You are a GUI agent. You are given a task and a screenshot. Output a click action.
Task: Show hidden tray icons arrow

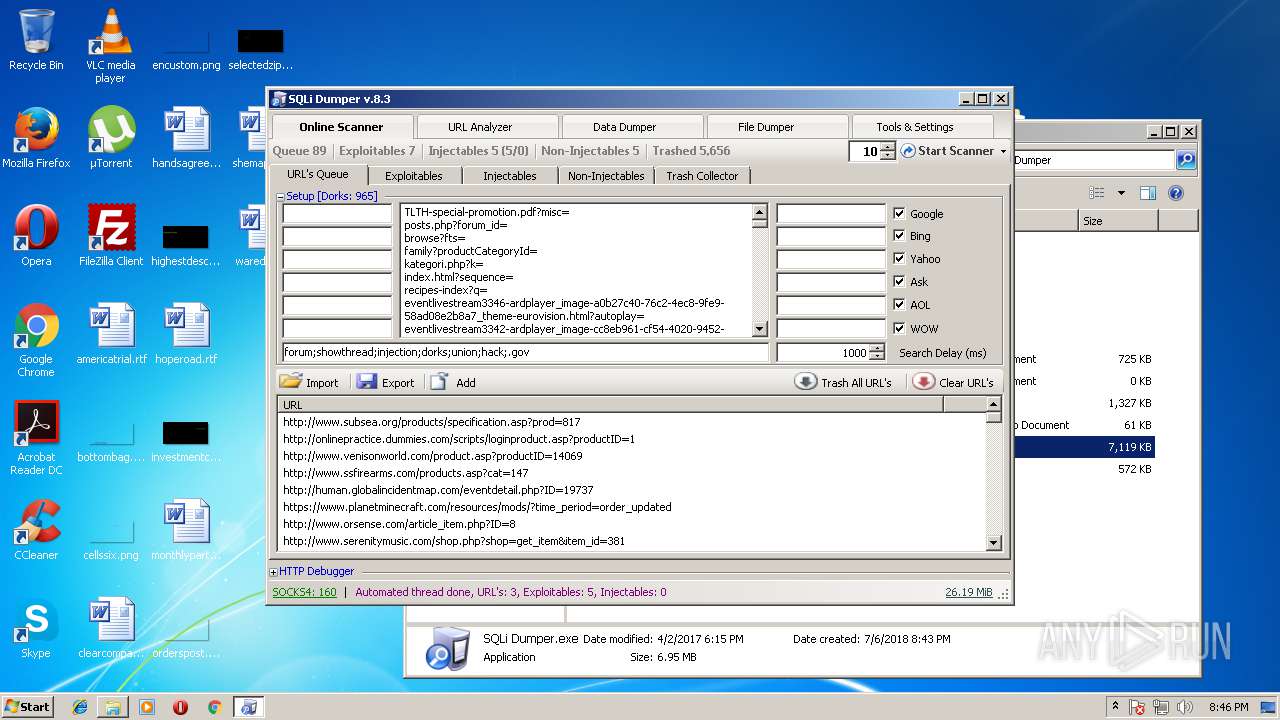1115,706
